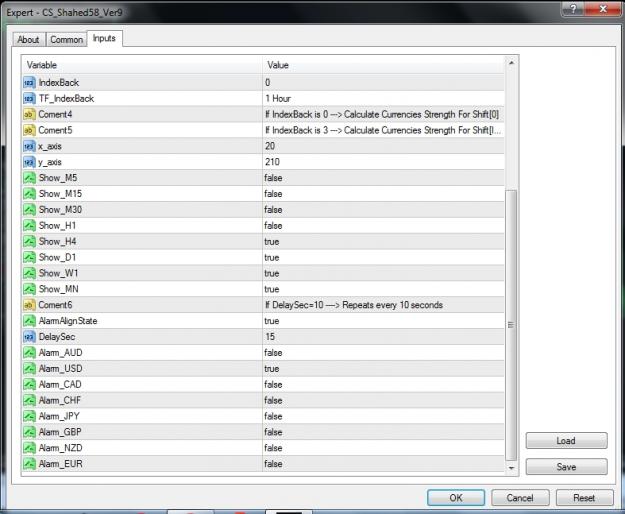Click the Cancel button
This screenshot has height=514, width=625.
[x=520, y=498]
